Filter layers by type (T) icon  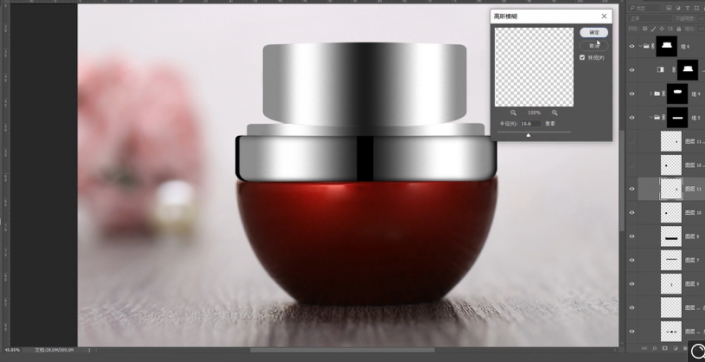click(687, 8)
